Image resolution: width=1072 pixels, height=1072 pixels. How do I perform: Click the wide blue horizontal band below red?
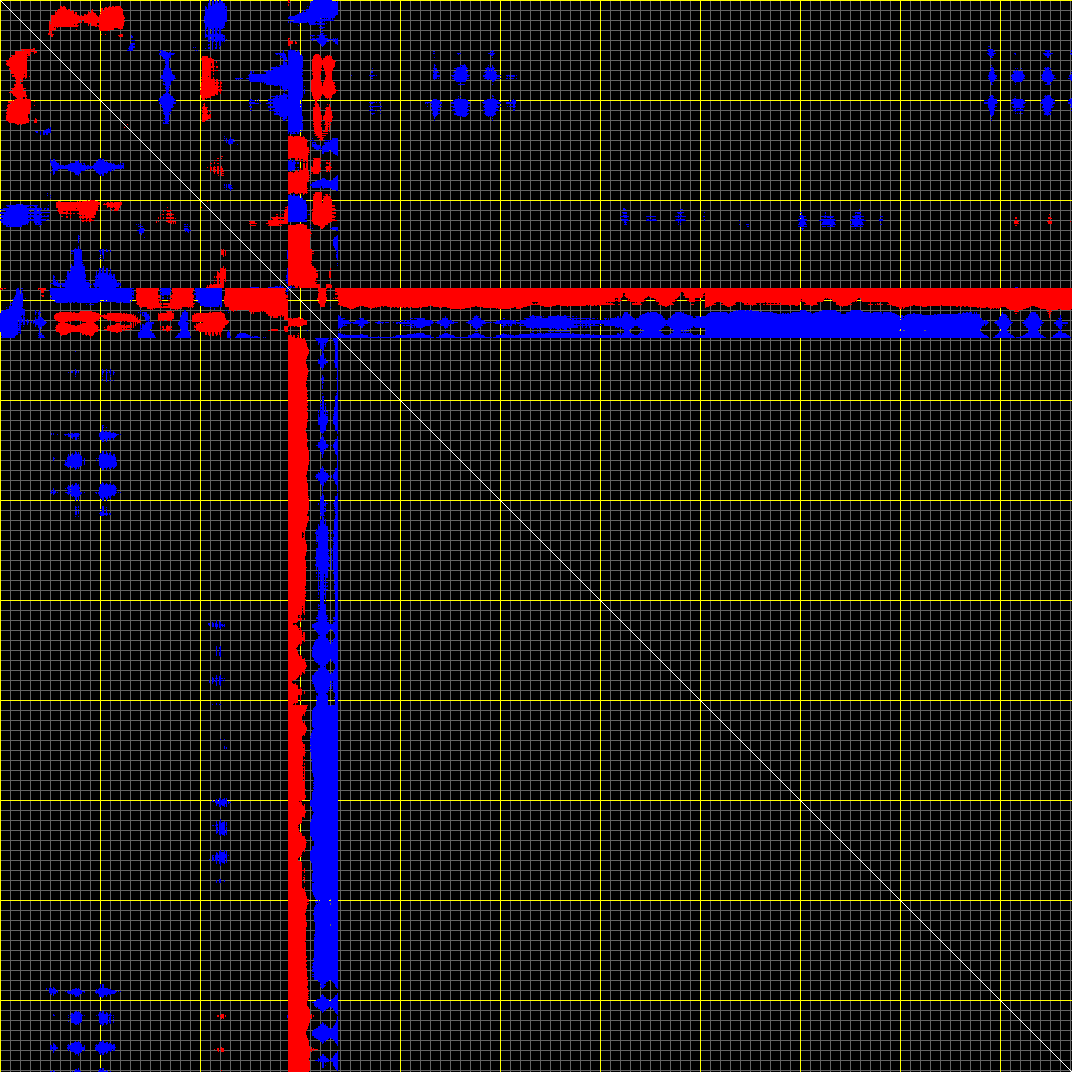704,324
